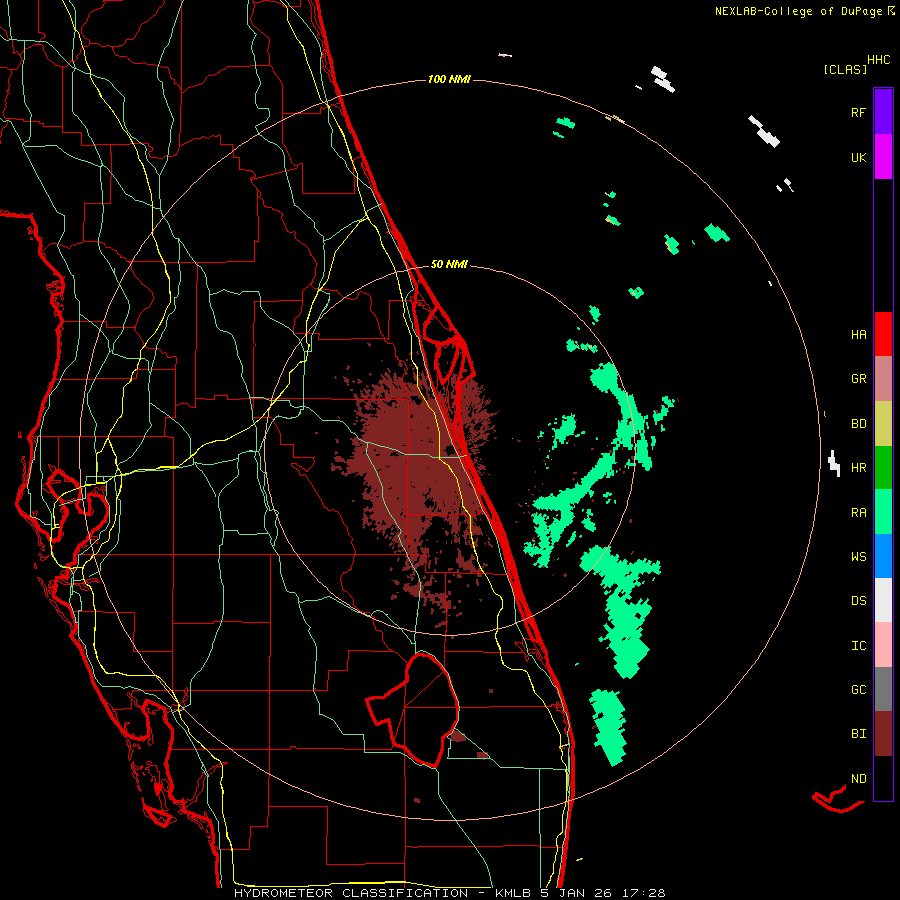
Task: Click the HYDROMETEOR CLASSIFICATION title text
Action: point(351,893)
